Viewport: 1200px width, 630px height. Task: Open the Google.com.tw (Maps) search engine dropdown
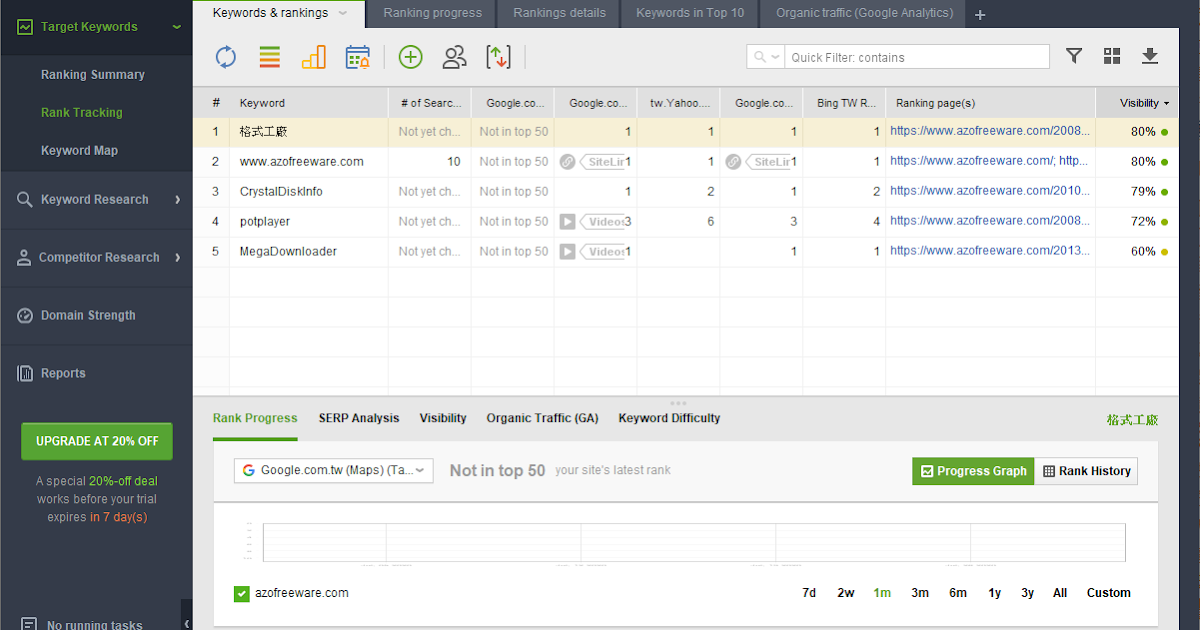click(334, 470)
